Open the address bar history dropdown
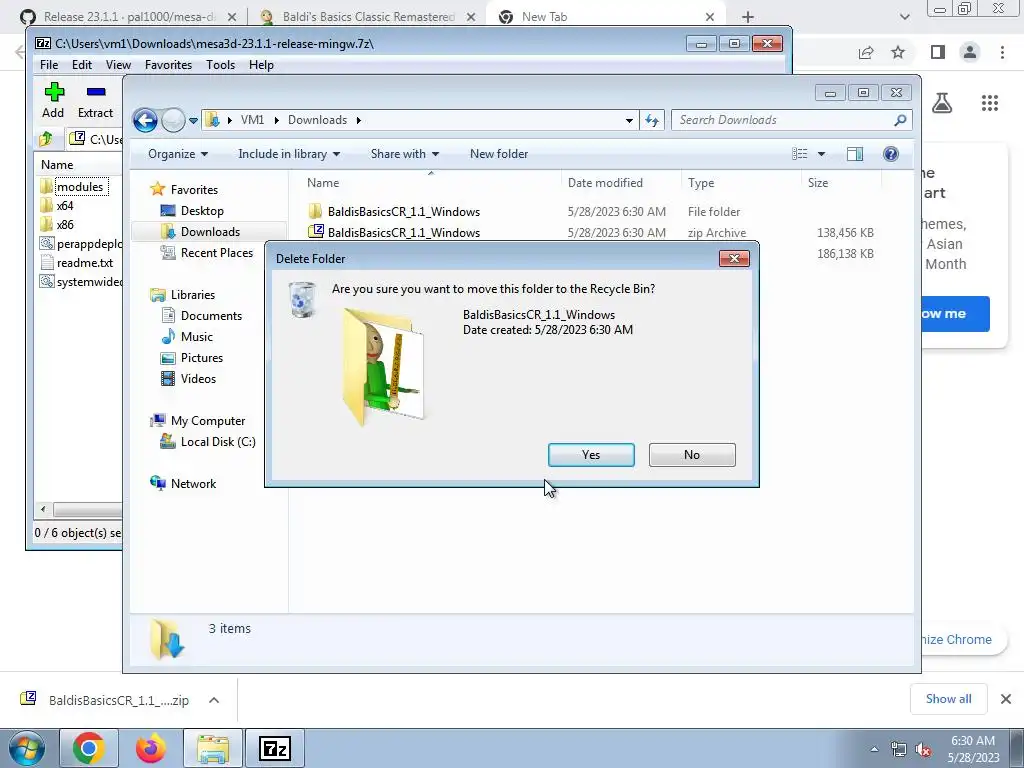This screenshot has width=1024, height=768. [x=629, y=121]
